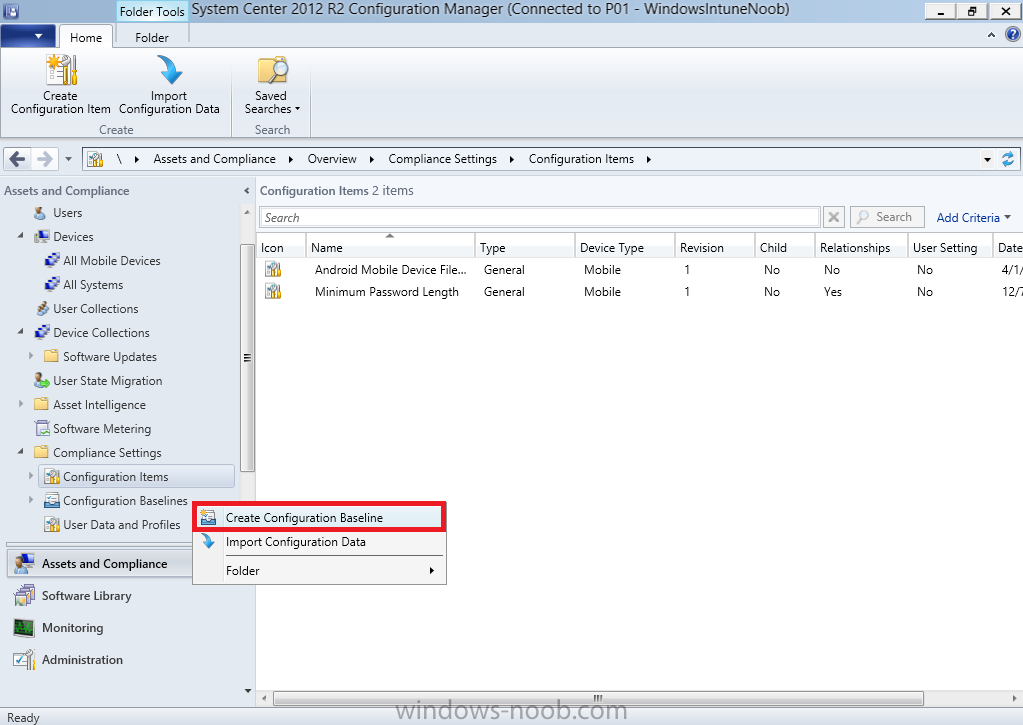1023x725 pixels.
Task: Collapse the Assets and Compliance navigation pane
Action: [247, 191]
